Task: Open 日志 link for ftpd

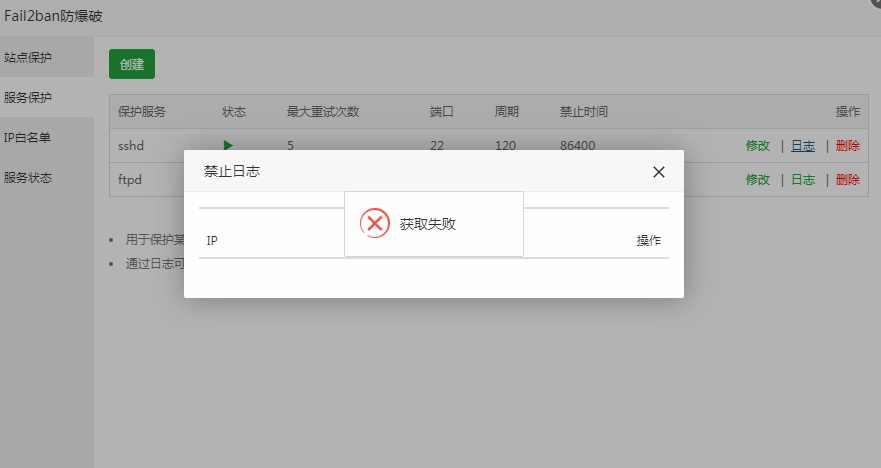Action: coord(803,179)
